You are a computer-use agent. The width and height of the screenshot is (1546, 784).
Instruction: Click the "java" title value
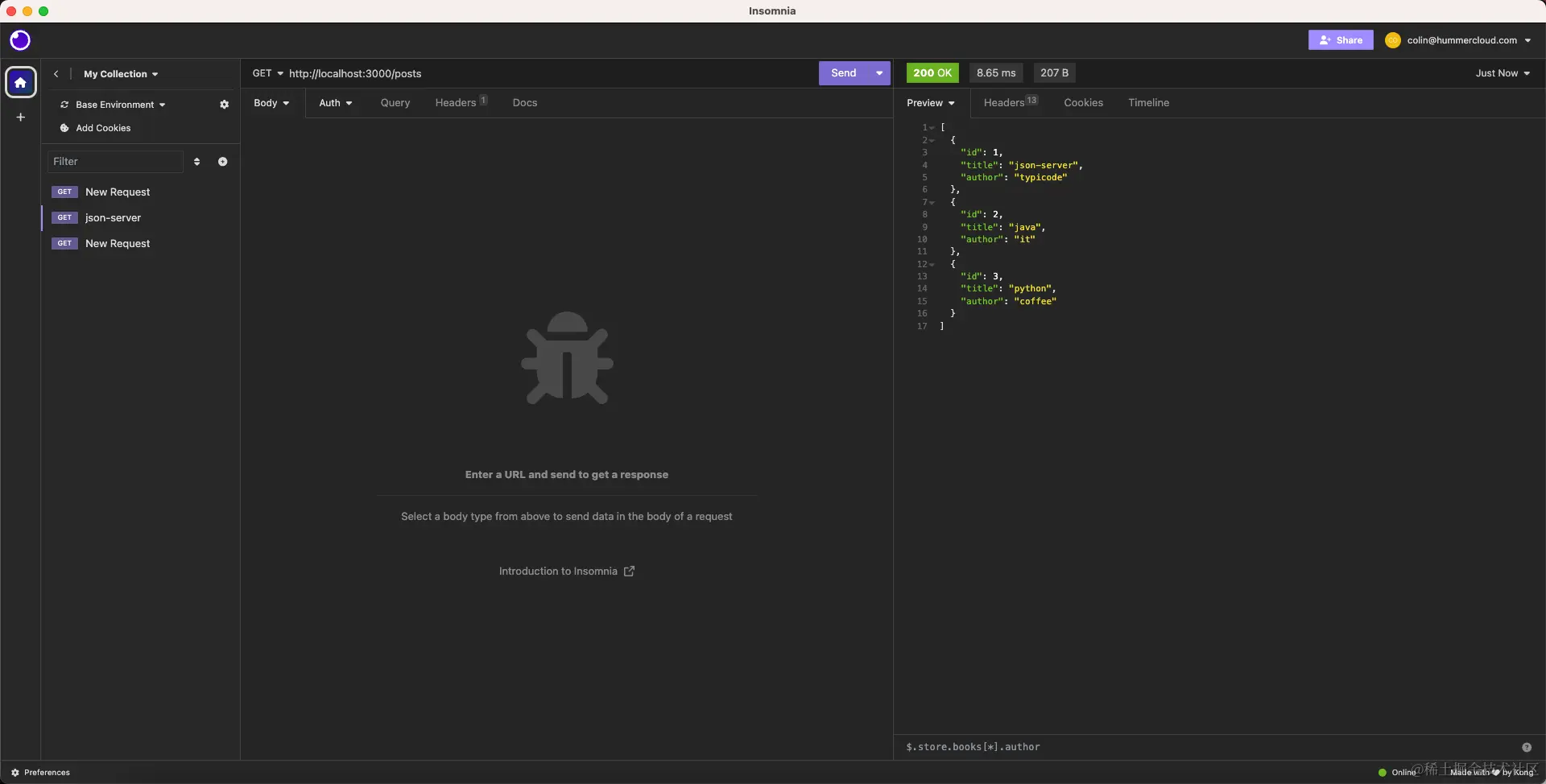point(1024,228)
